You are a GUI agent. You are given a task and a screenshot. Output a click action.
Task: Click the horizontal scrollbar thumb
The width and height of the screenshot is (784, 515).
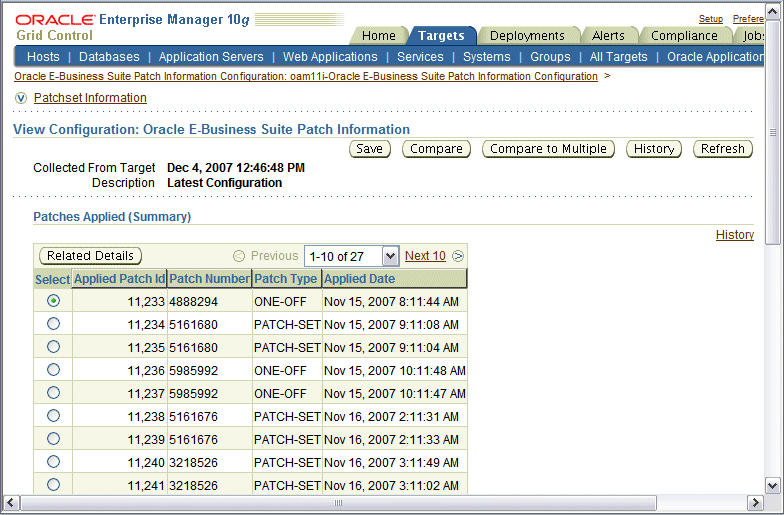click(x=338, y=502)
